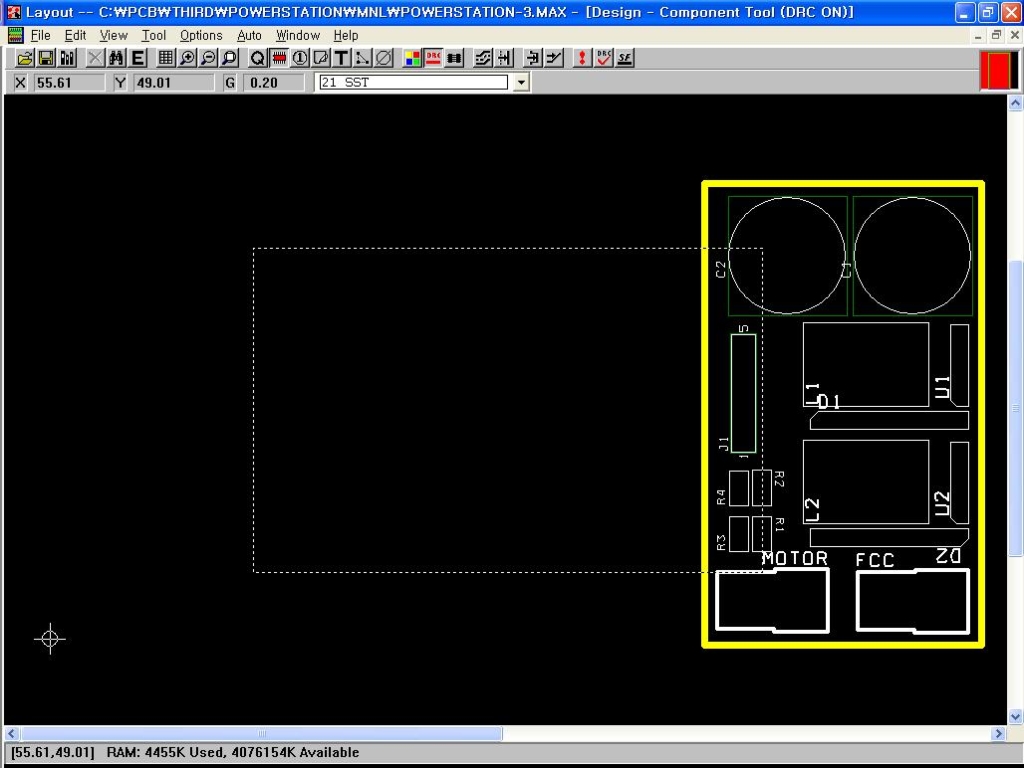Select the 'U2' reference designator text
1024x768 pixels.
942,504
